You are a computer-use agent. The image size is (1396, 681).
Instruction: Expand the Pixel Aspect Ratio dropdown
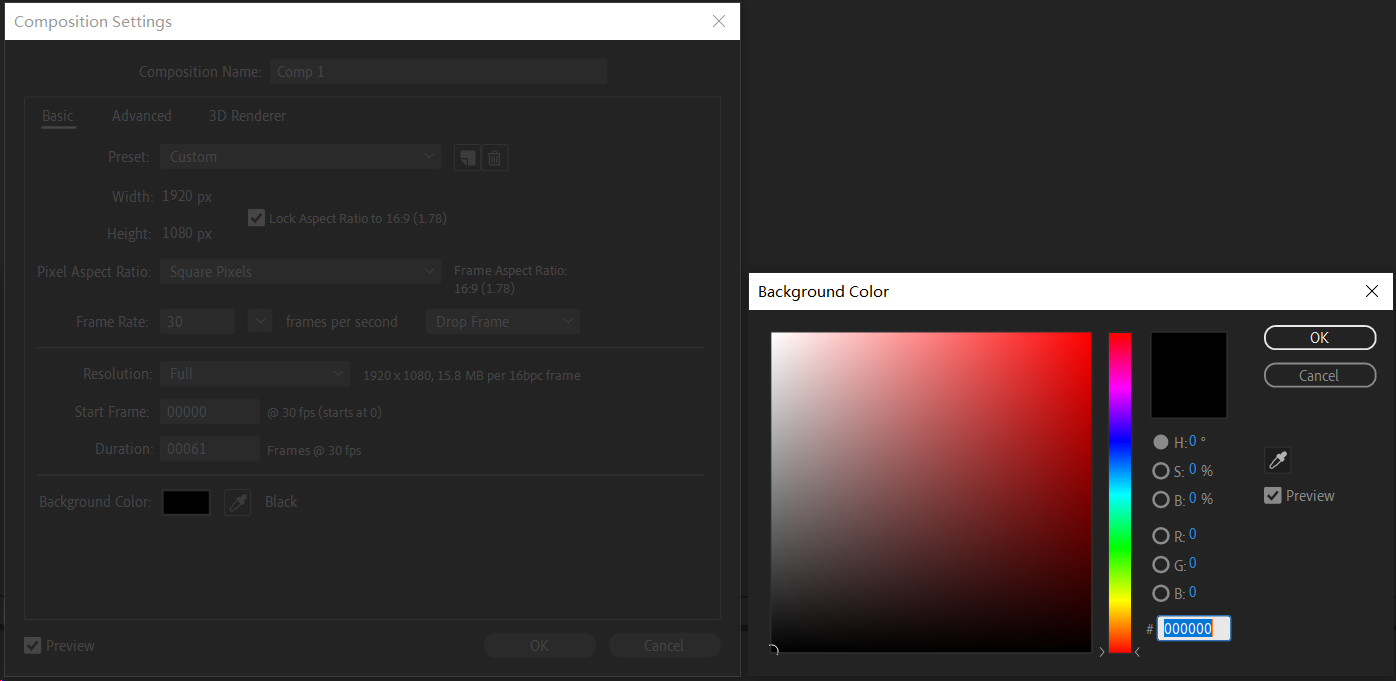click(300, 272)
